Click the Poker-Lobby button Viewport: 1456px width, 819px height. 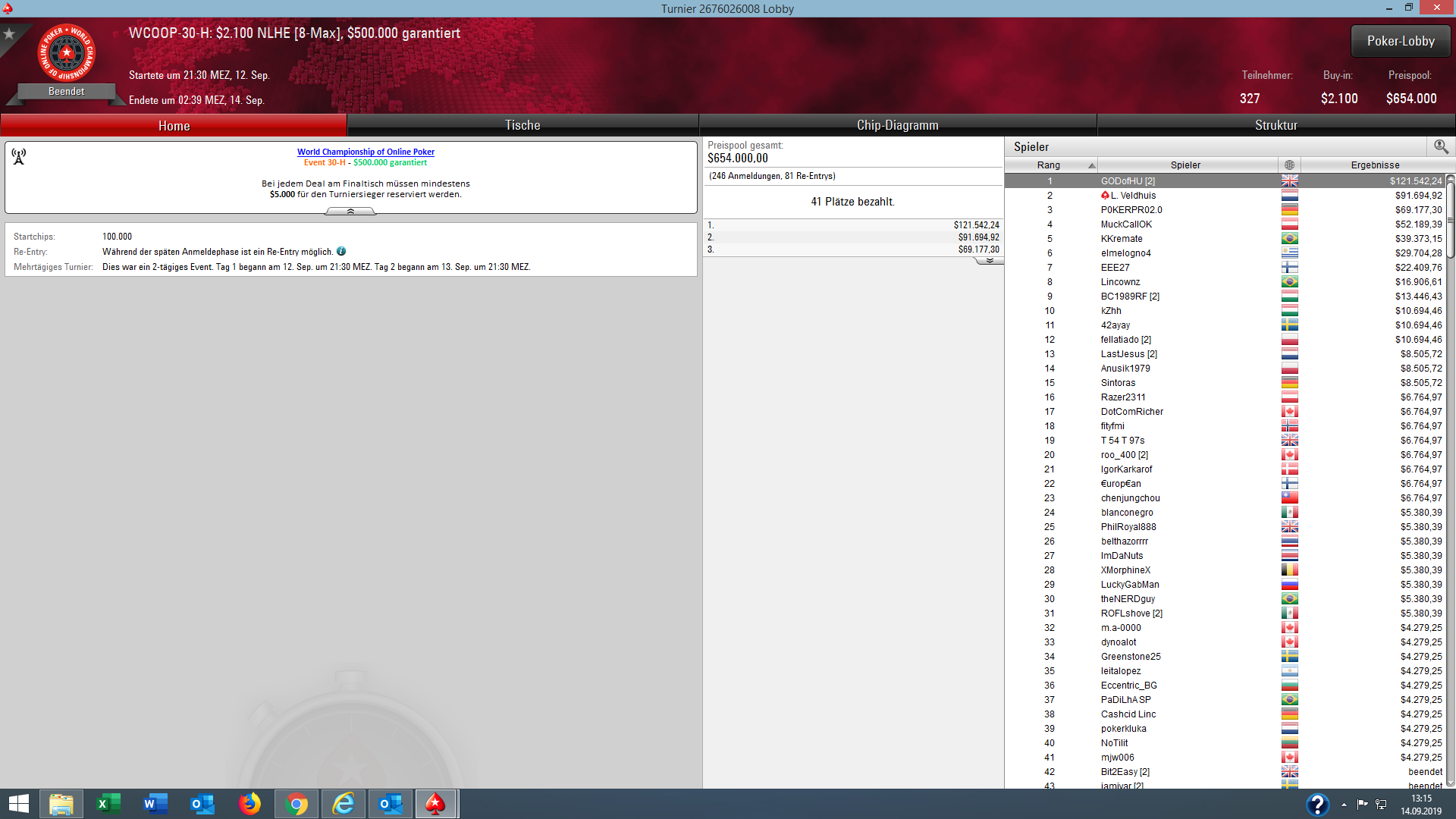tap(1400, 41)
